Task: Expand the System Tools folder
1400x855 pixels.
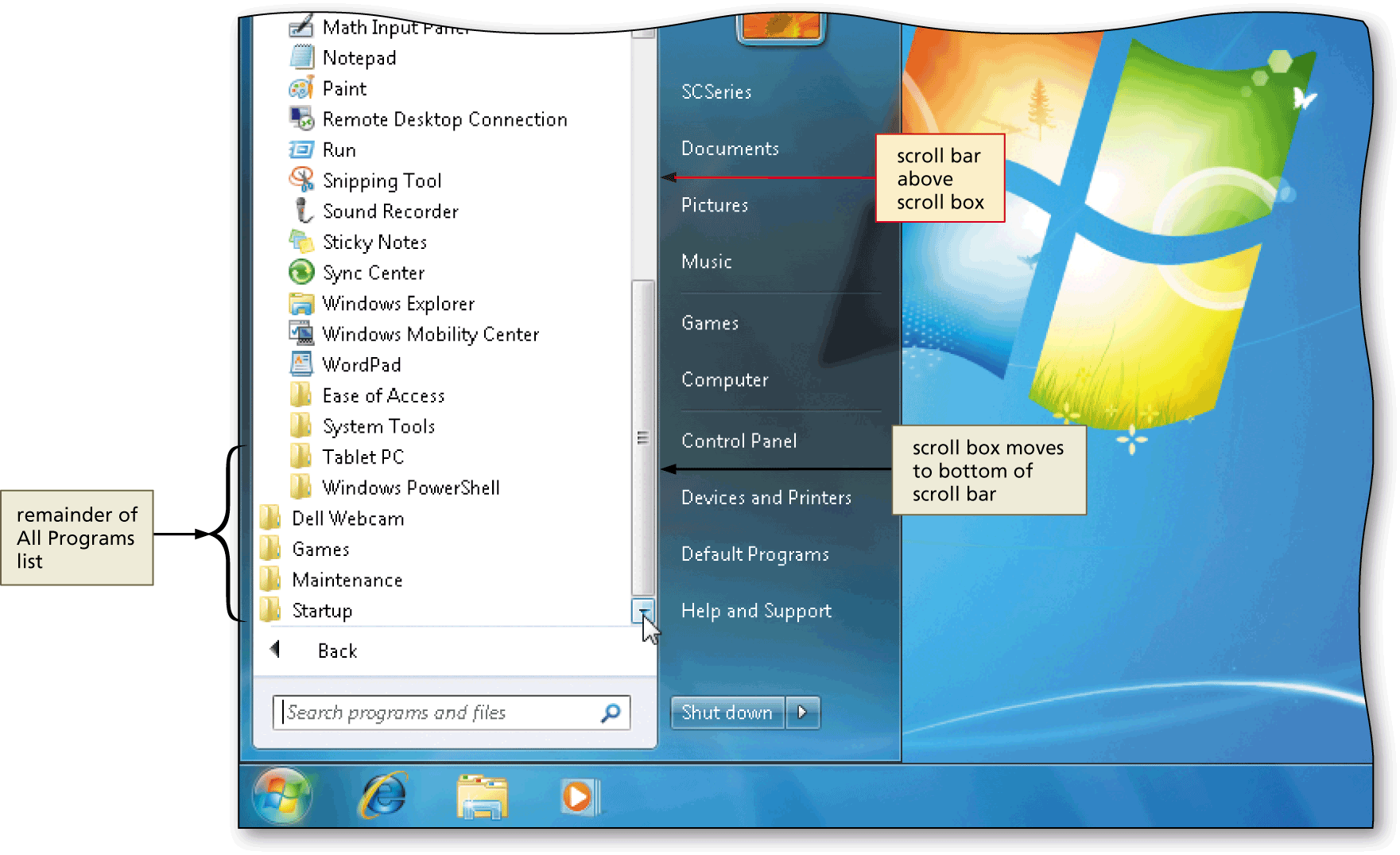Action: pos(378,426)
